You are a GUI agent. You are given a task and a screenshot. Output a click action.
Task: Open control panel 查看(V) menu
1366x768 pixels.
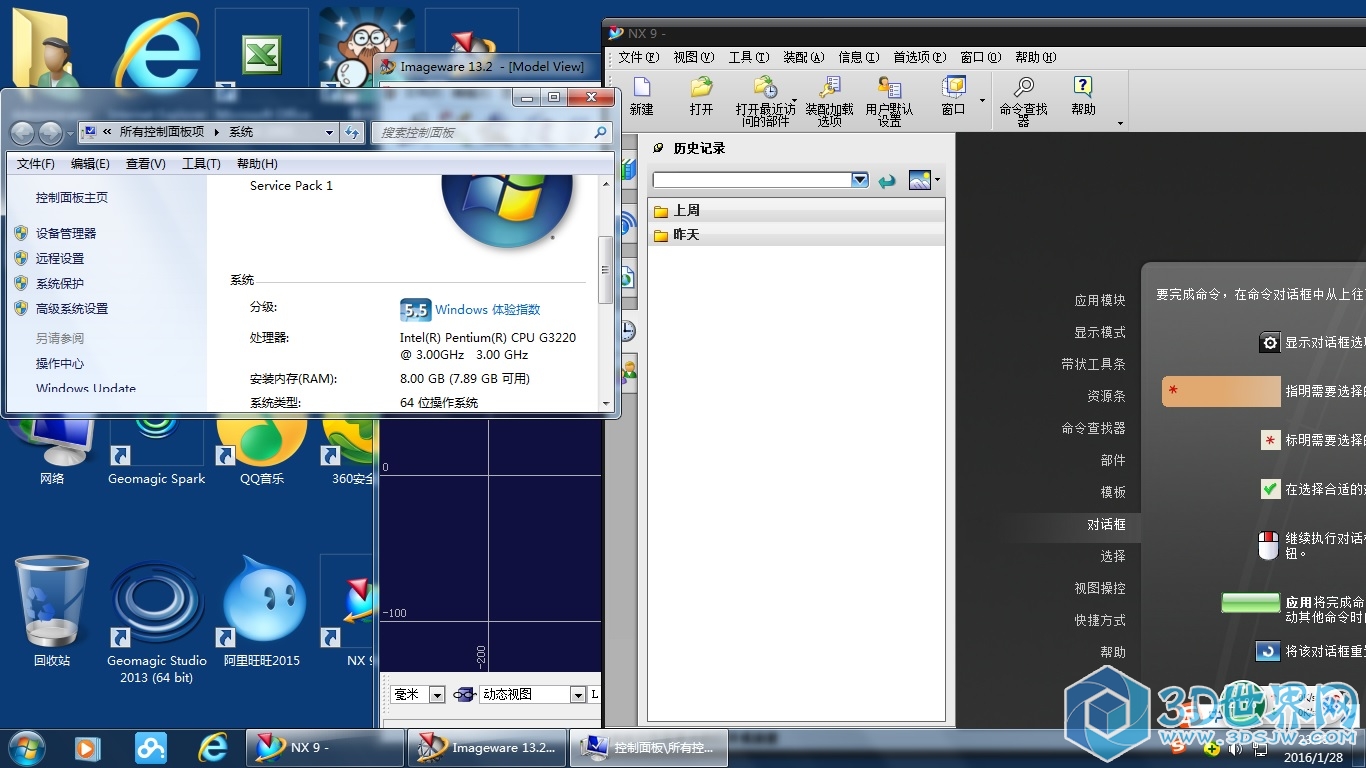146,164
